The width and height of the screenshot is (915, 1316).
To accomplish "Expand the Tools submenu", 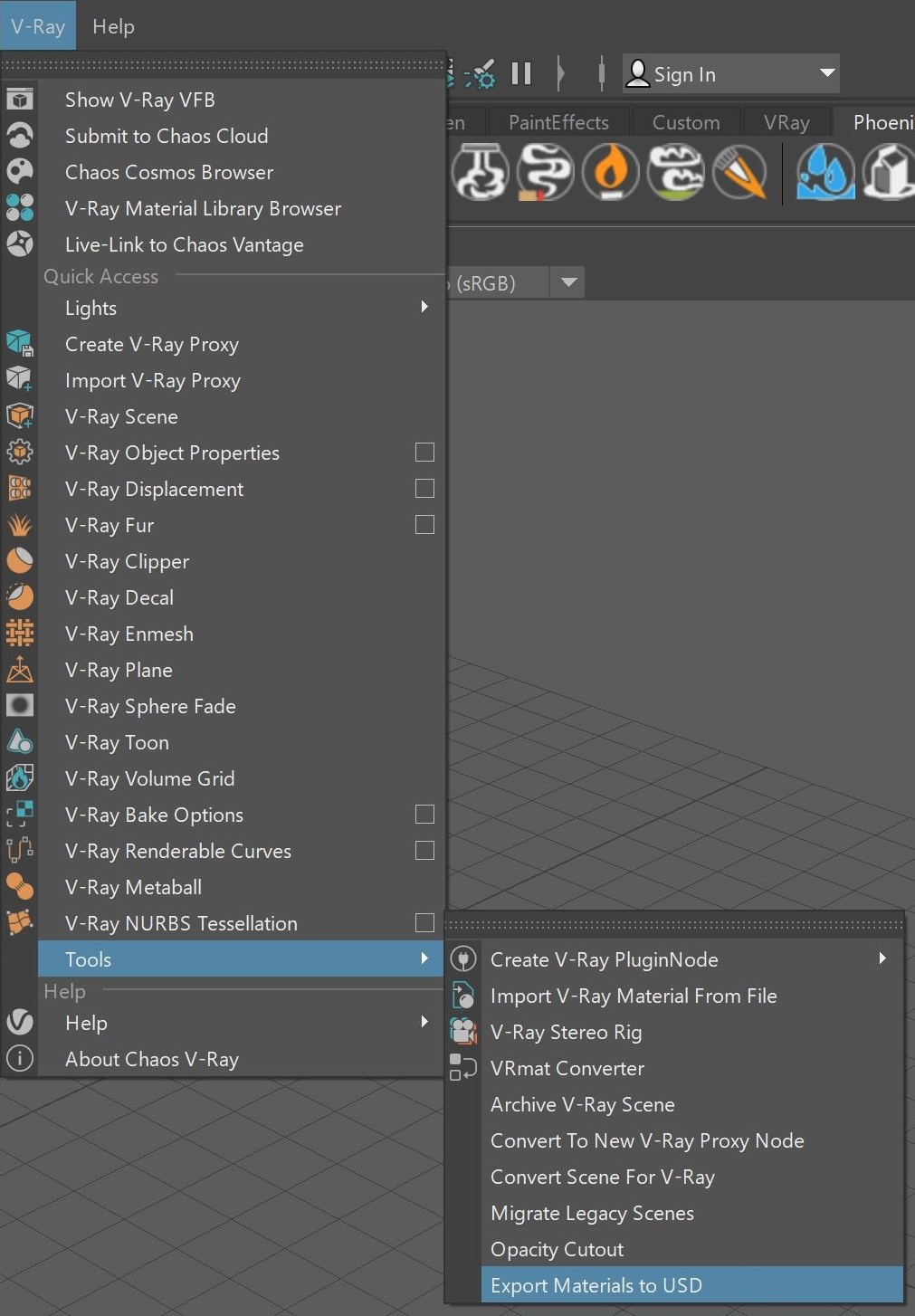I will click(241, 958).
